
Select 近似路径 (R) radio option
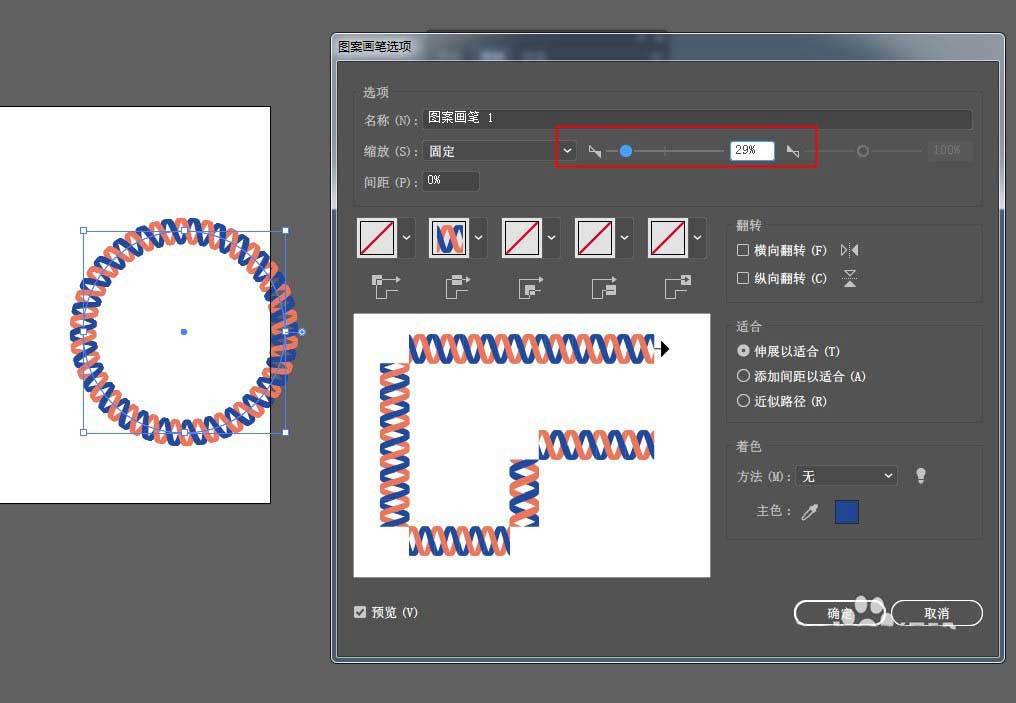pos(743,401)
